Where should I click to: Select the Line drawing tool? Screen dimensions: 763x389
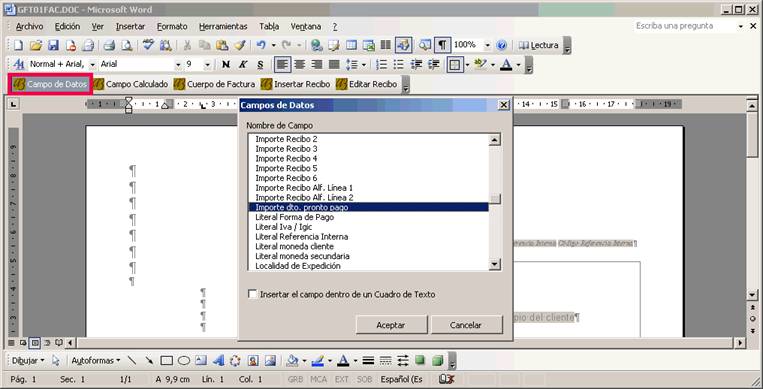coord(132,361)
